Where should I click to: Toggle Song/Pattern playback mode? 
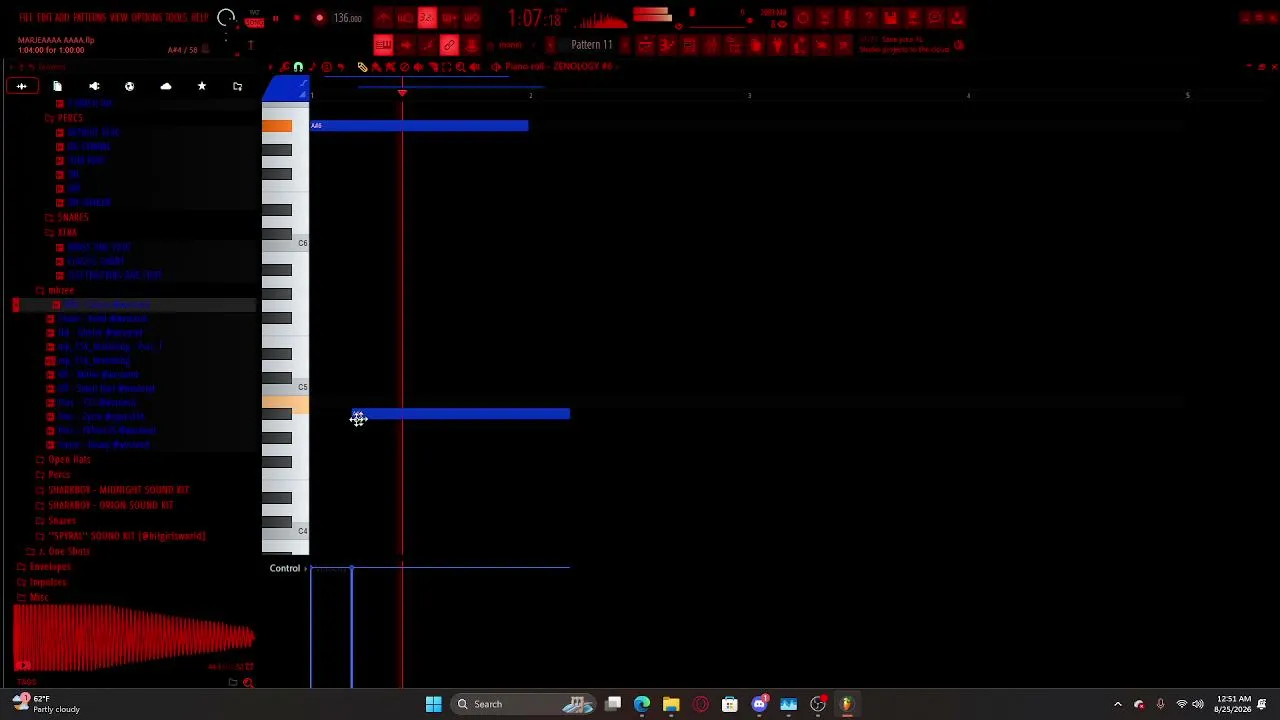point(254,18)
